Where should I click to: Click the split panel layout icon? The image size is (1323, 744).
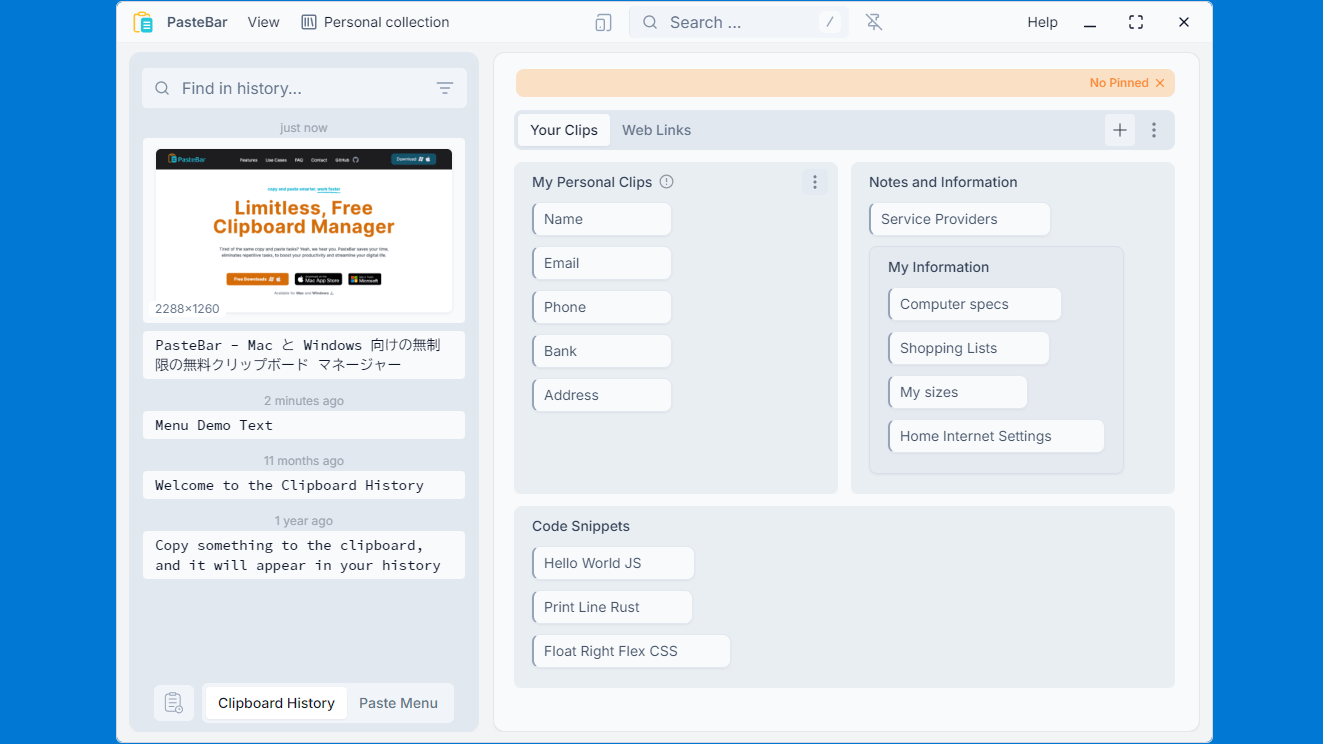coord(603,22)
